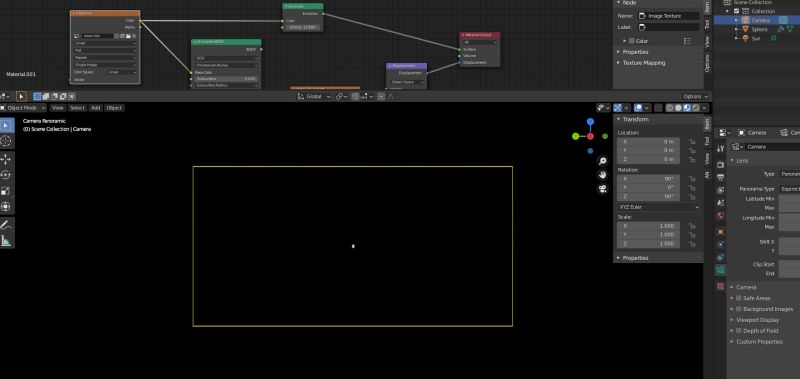Viewport: 800px width, 379px height.
Task: Open World properties tab
Action: click(x=720, y=216)
